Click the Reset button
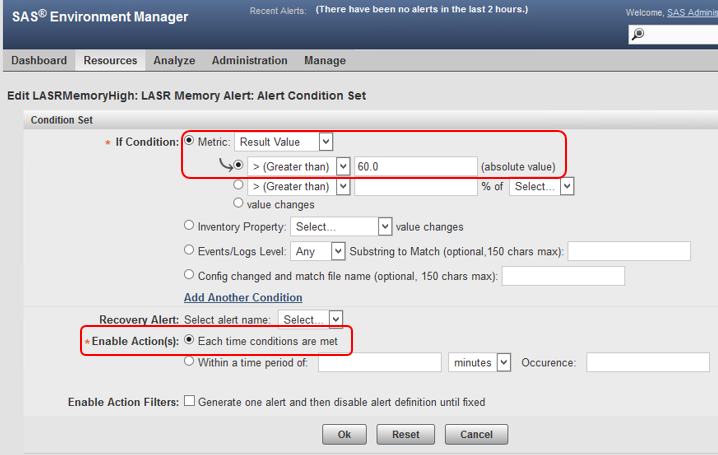Screen dimensions: 718x455 tap(406, 434)
